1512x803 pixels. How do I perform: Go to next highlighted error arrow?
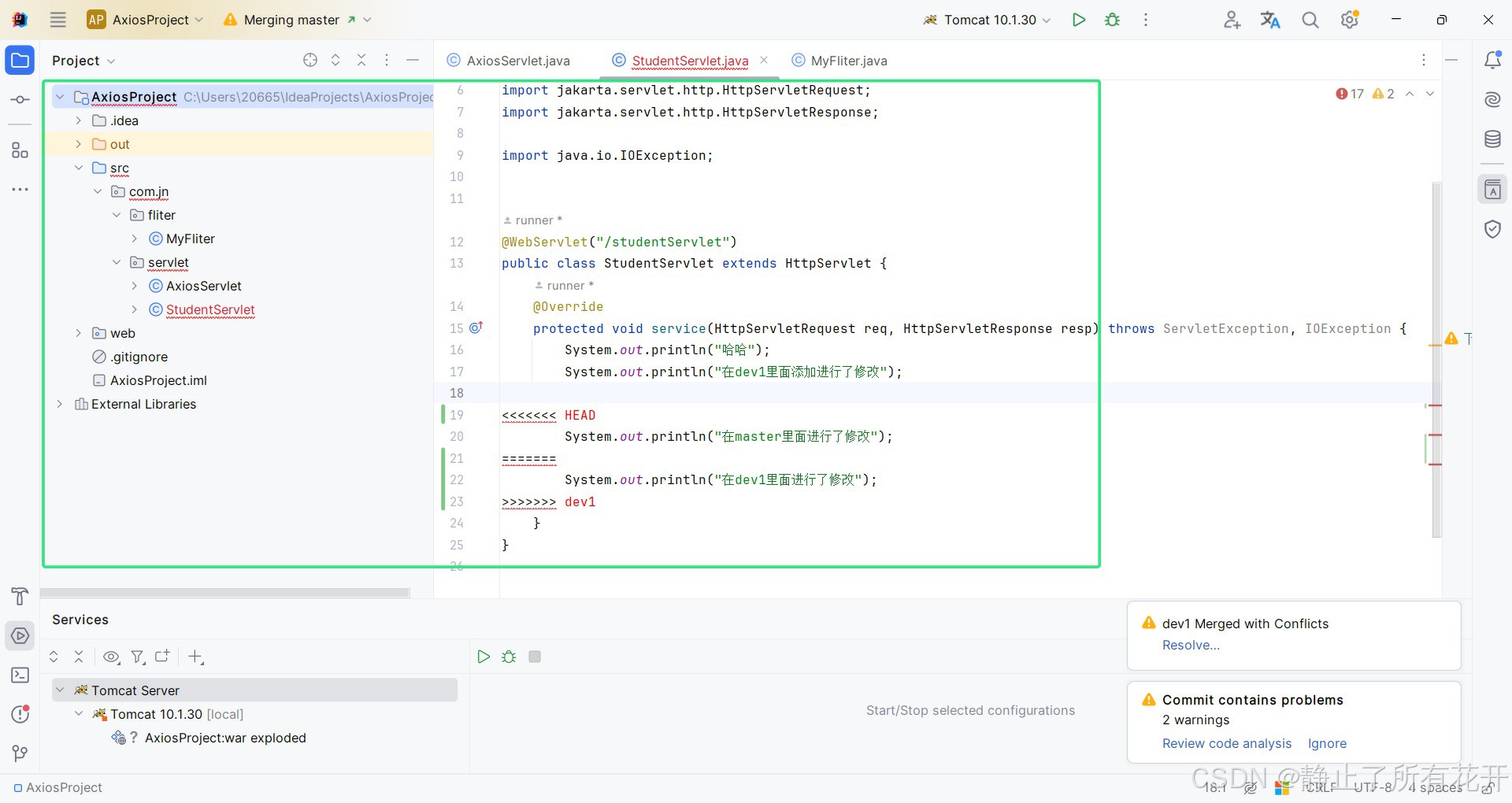coord(1430,94)
